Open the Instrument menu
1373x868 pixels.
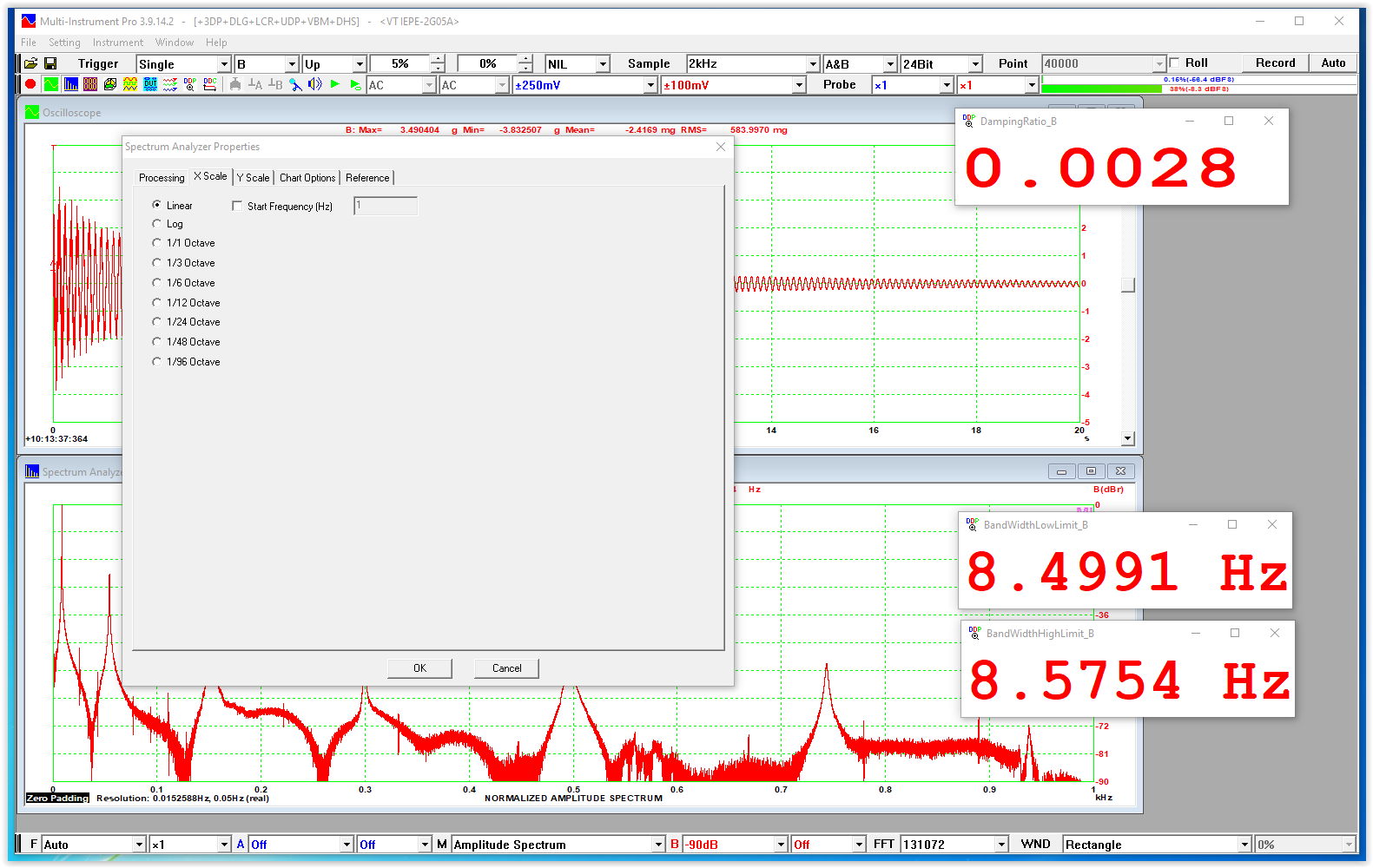[118, 43]
